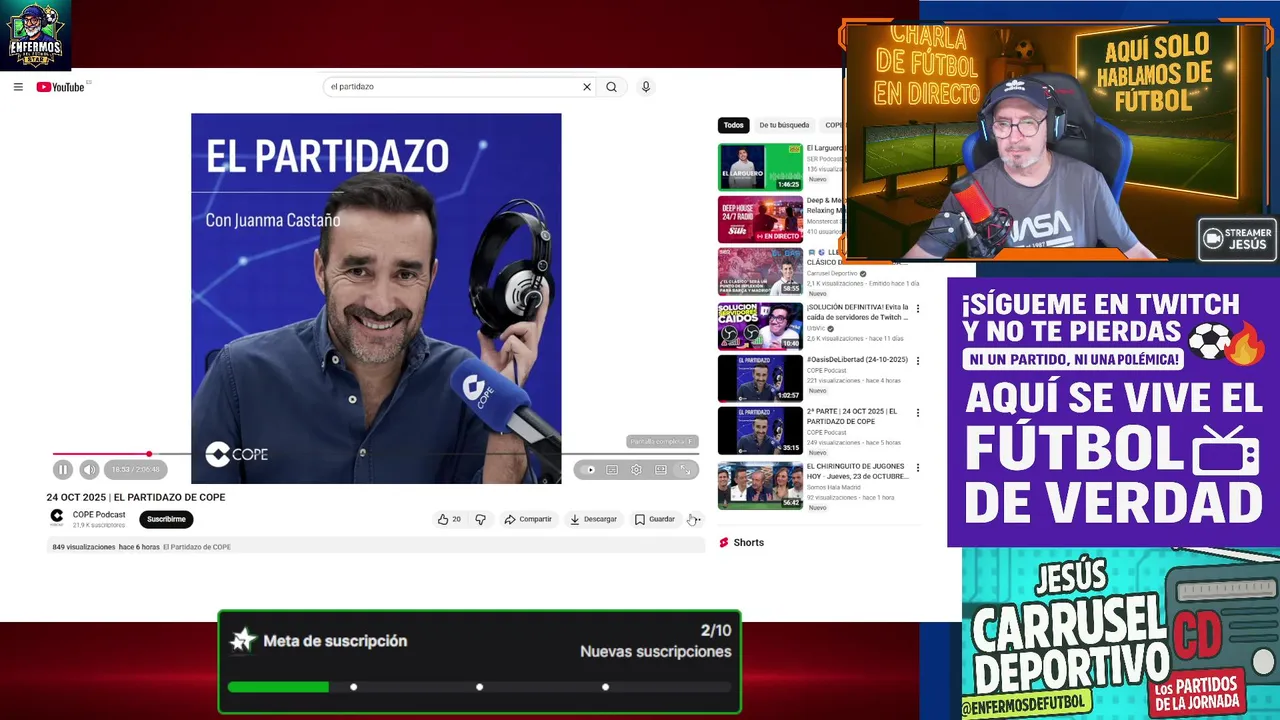Open the YouTube hamburger guide menu

point(18,87)
